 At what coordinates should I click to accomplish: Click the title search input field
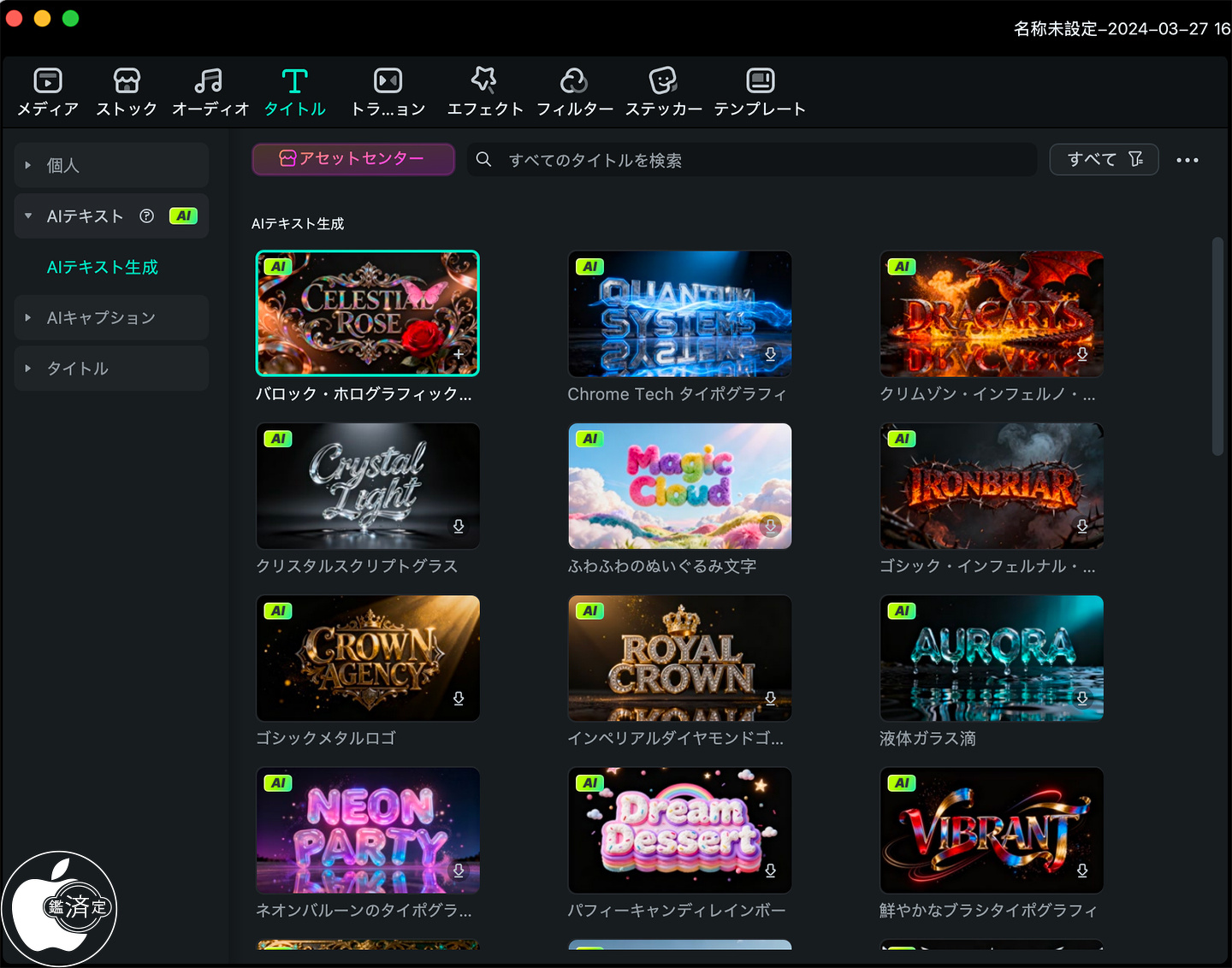click(x=753, y=160)
